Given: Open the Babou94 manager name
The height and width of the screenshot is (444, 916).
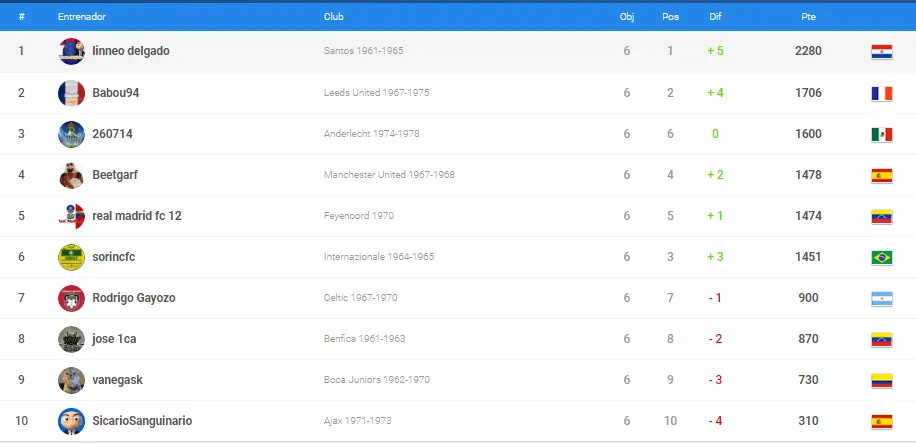Looking at the screenshot, I should tap(116, 92).
